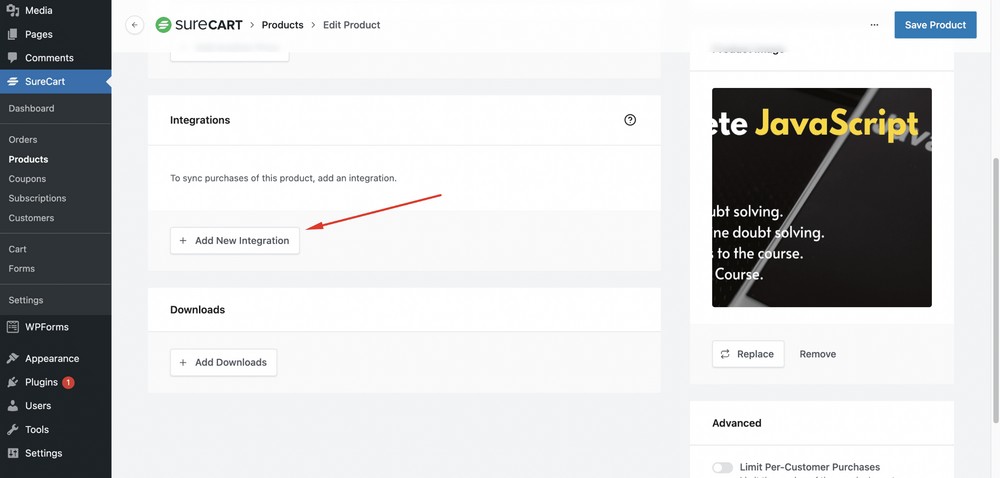
Task: Click the Replace arrows icon
Action: click(x=725, y=354)
